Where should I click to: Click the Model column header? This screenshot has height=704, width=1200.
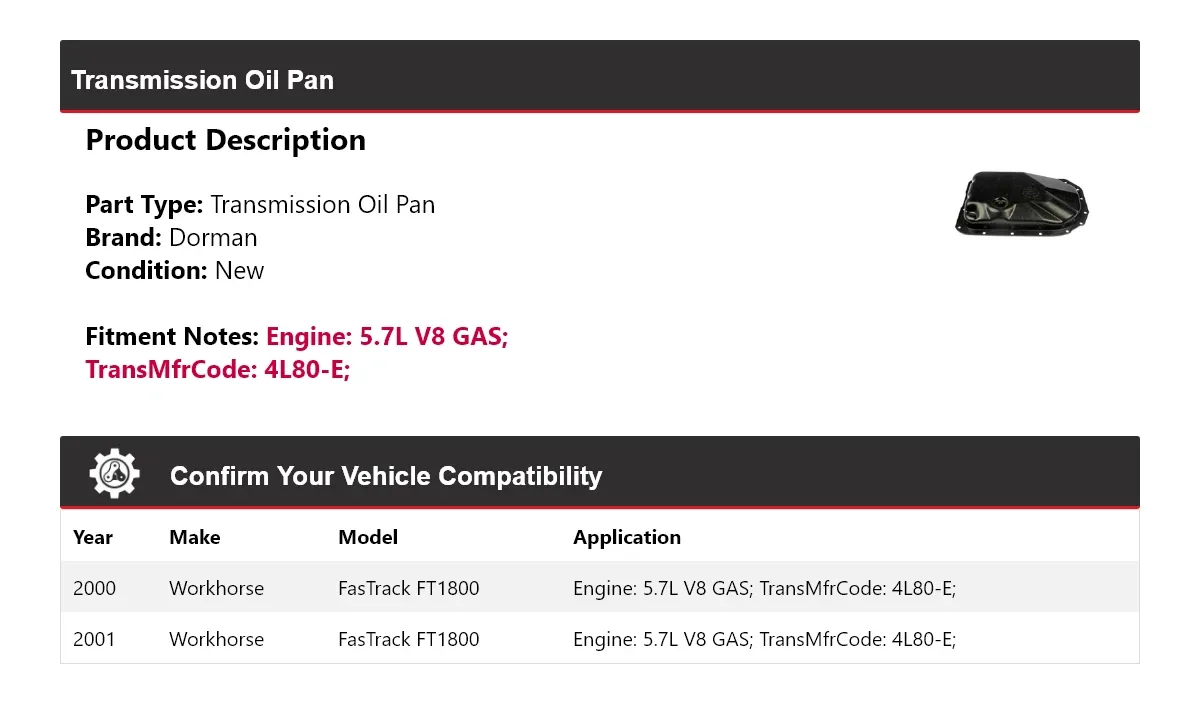point(368,537)
